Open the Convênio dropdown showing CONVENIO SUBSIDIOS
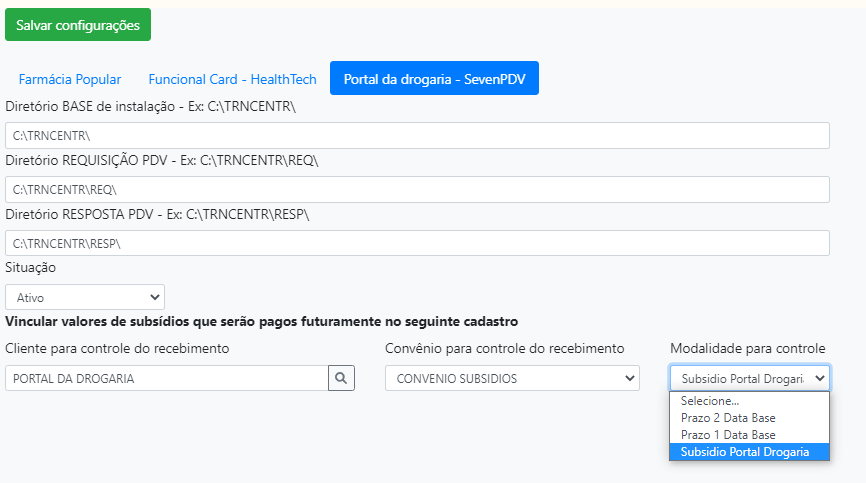This screenshot has width=866, height=483. pos(512,378)
